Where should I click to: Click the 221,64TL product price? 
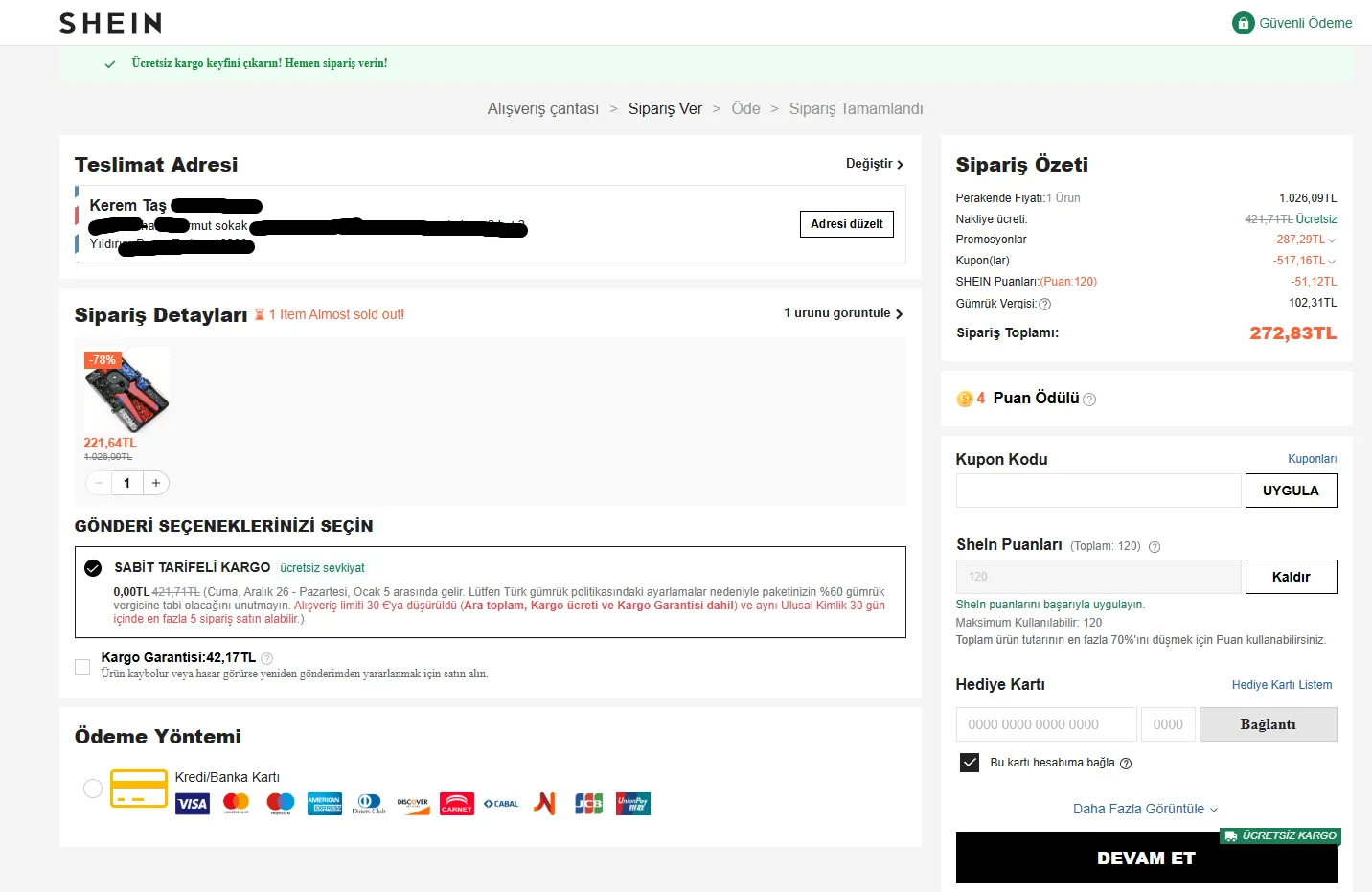point(110,443)
